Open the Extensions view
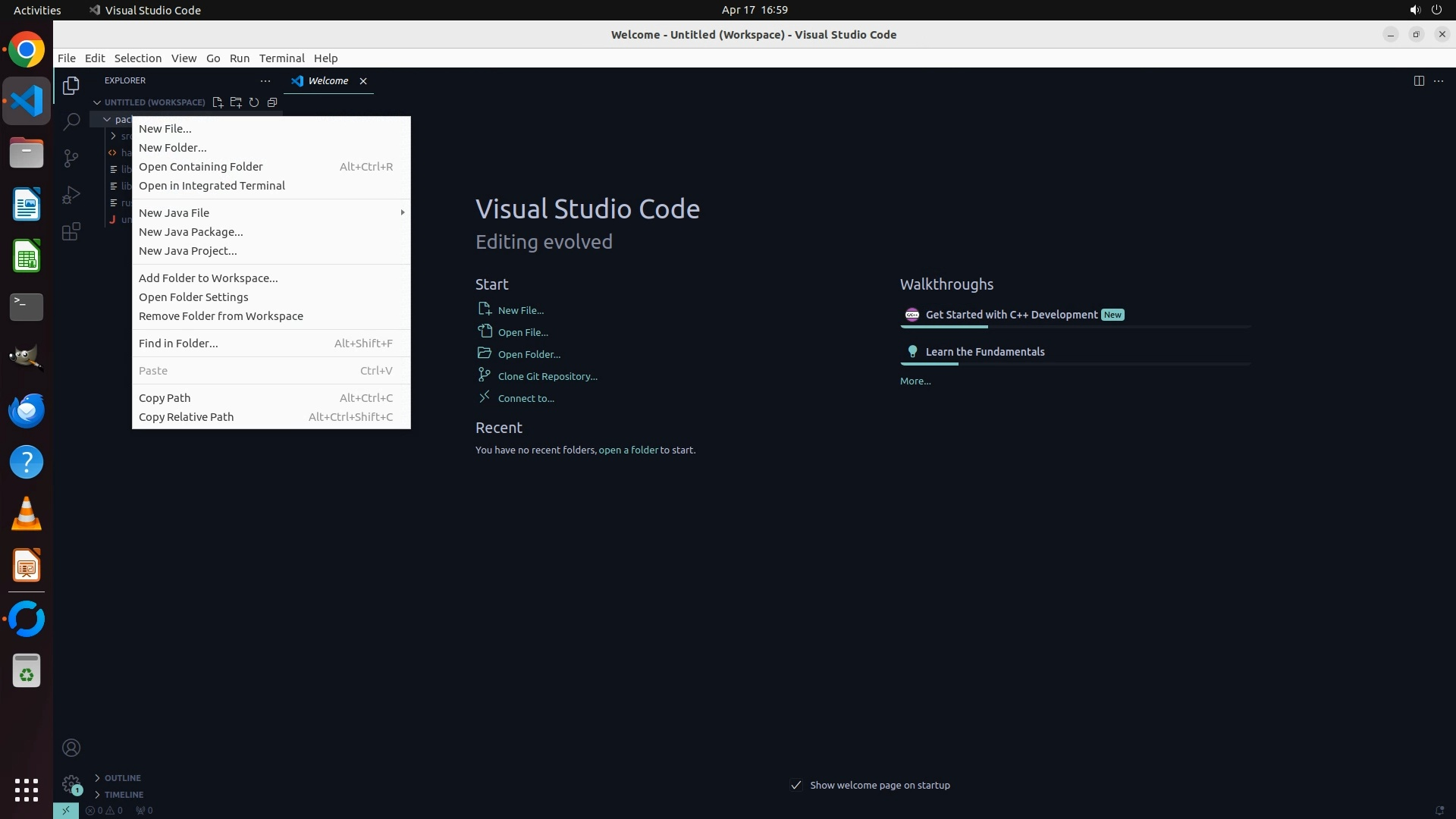The width and height of the screenshot is (1456, 819). [x=71, y=232]
